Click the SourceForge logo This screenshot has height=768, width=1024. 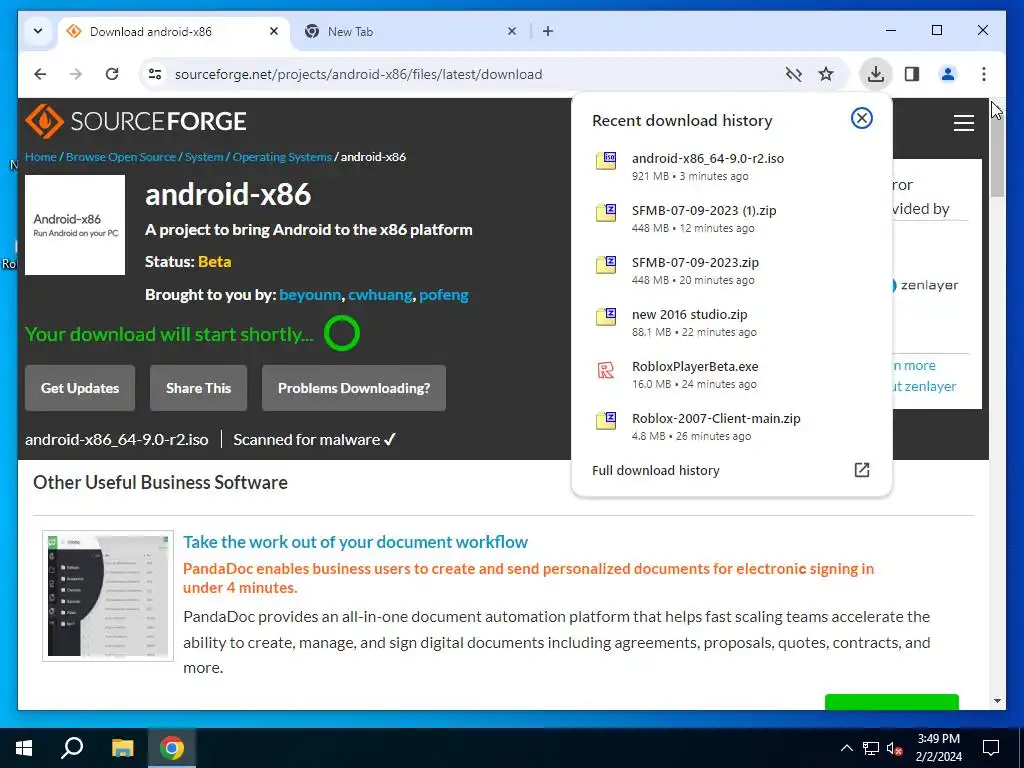click(x=136, y=121)
